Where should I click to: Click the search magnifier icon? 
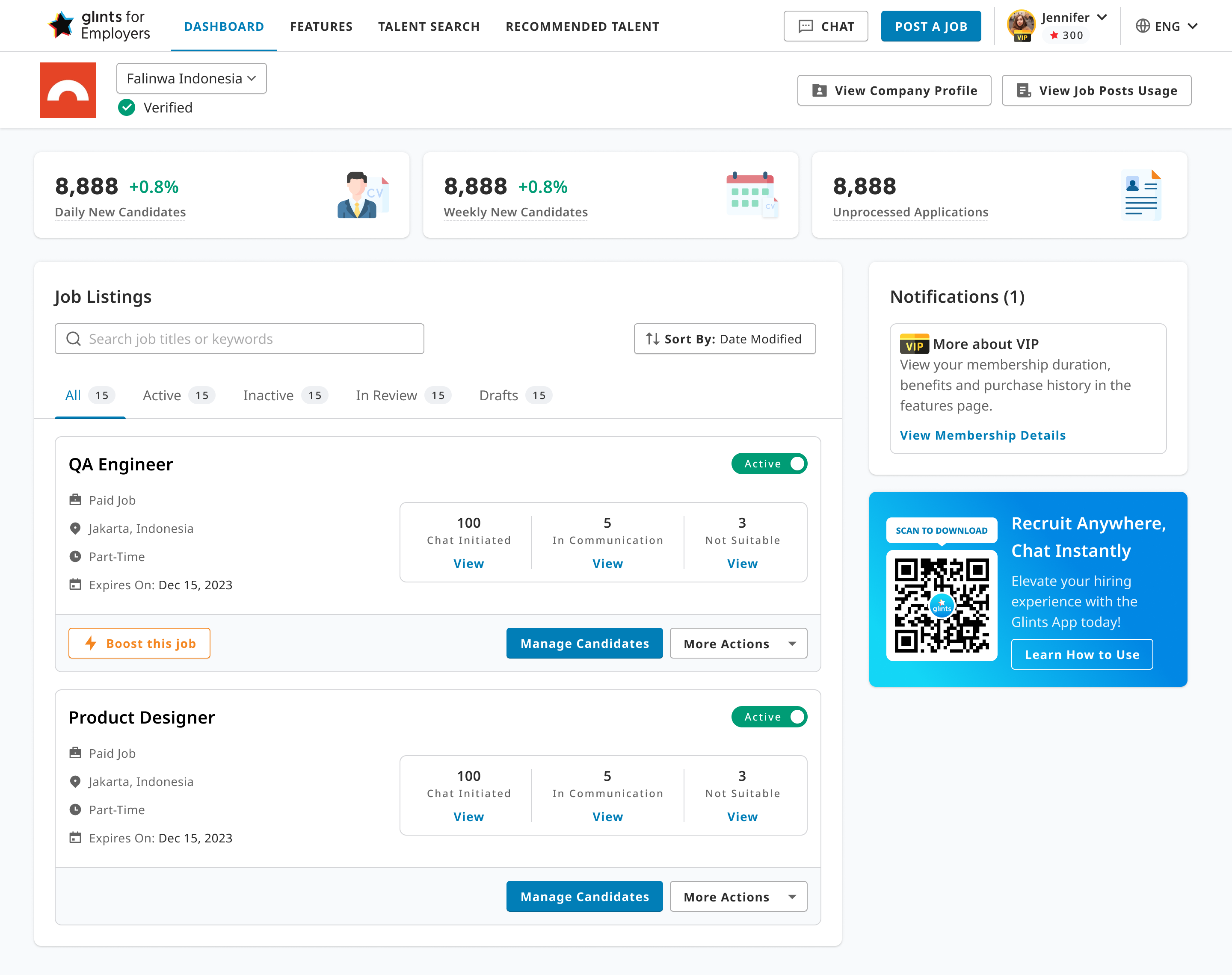[x=74, y=339]
